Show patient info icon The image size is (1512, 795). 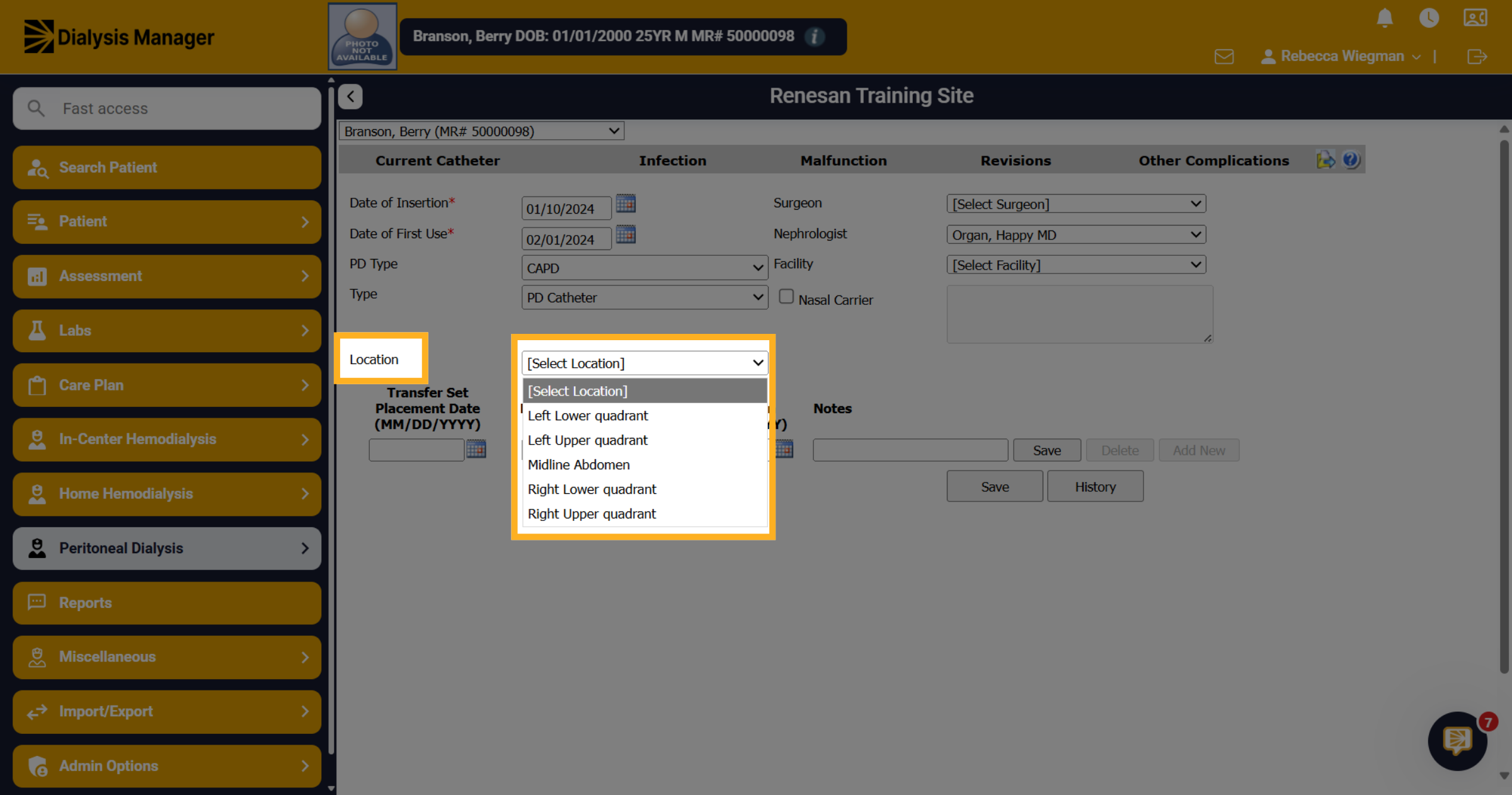815,37
